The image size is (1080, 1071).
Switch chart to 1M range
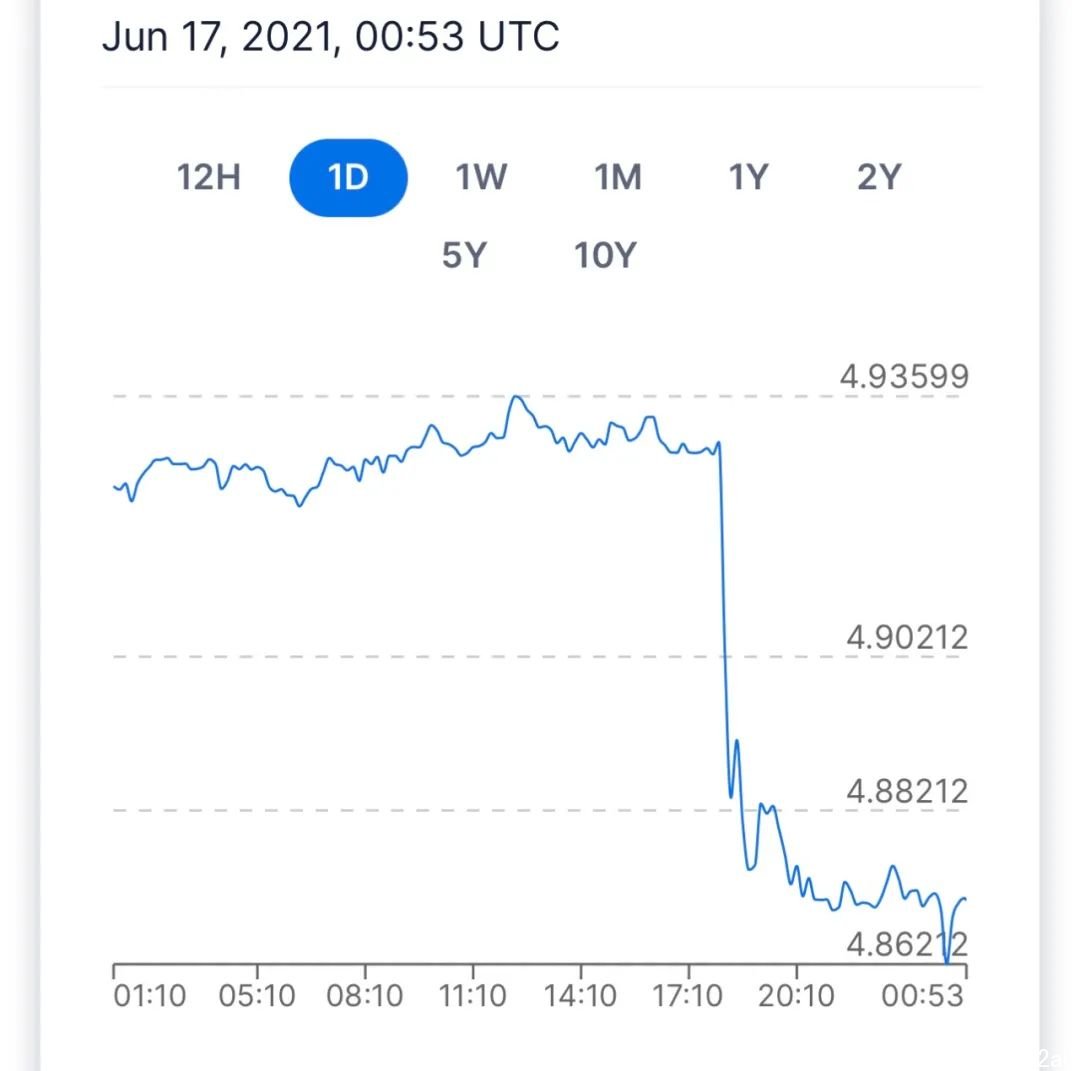619,177
